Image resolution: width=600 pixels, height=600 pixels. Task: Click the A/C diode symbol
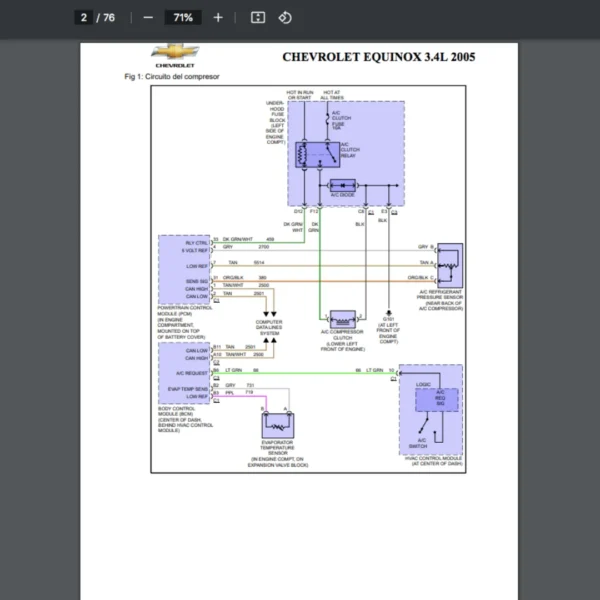(x=342, y=186)
